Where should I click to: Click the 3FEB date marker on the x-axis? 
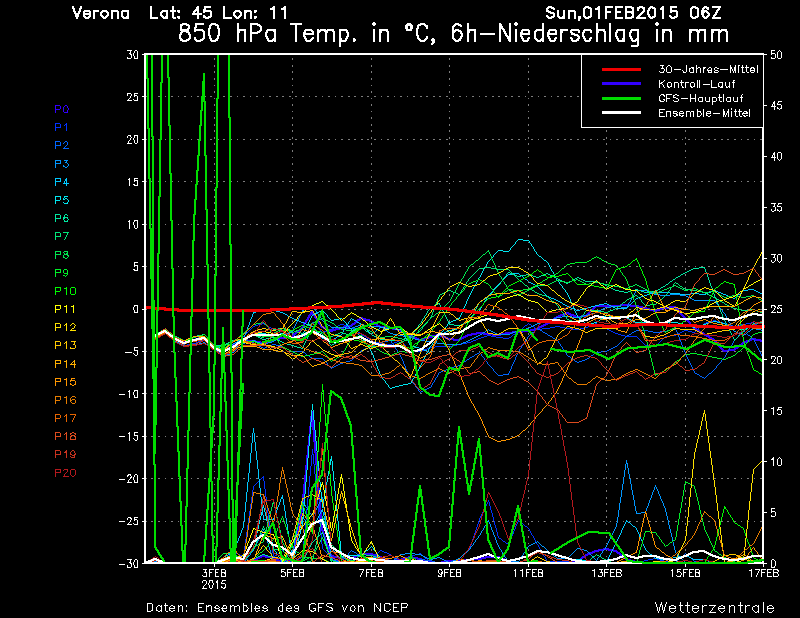[215, 574]
